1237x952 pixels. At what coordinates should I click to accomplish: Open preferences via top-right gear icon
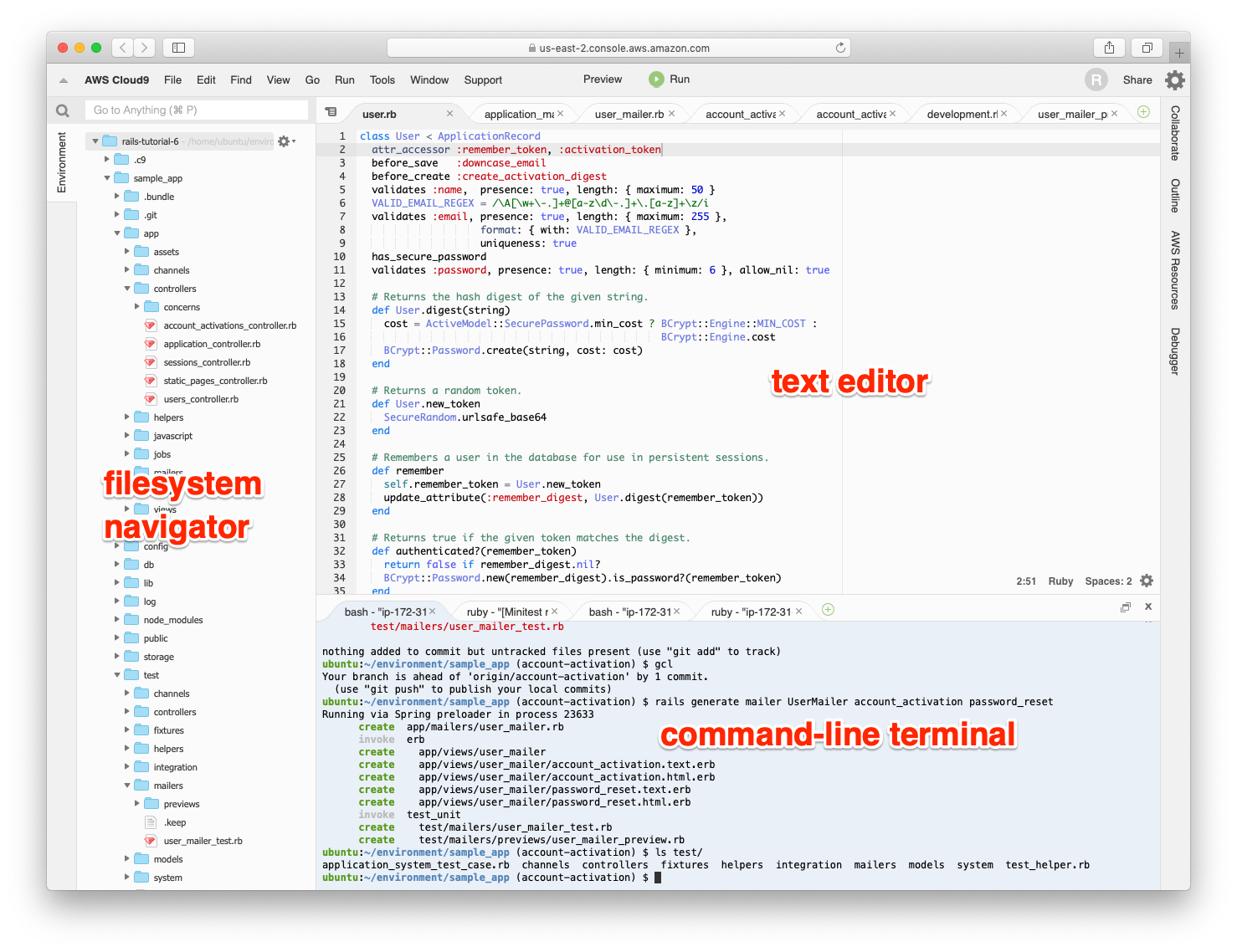[1175, 80]
